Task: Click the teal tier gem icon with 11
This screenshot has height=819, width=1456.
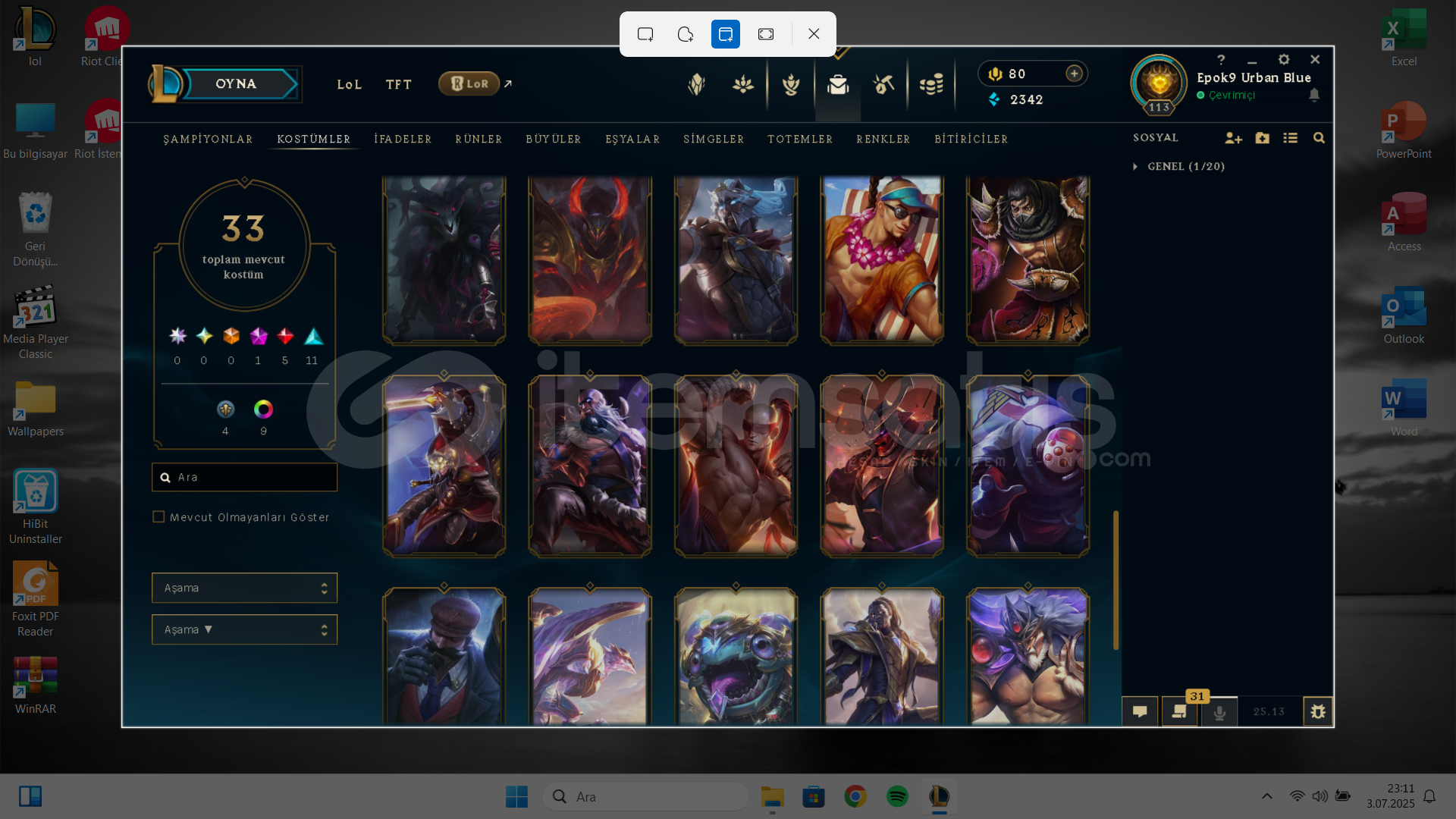Action: 313,336
